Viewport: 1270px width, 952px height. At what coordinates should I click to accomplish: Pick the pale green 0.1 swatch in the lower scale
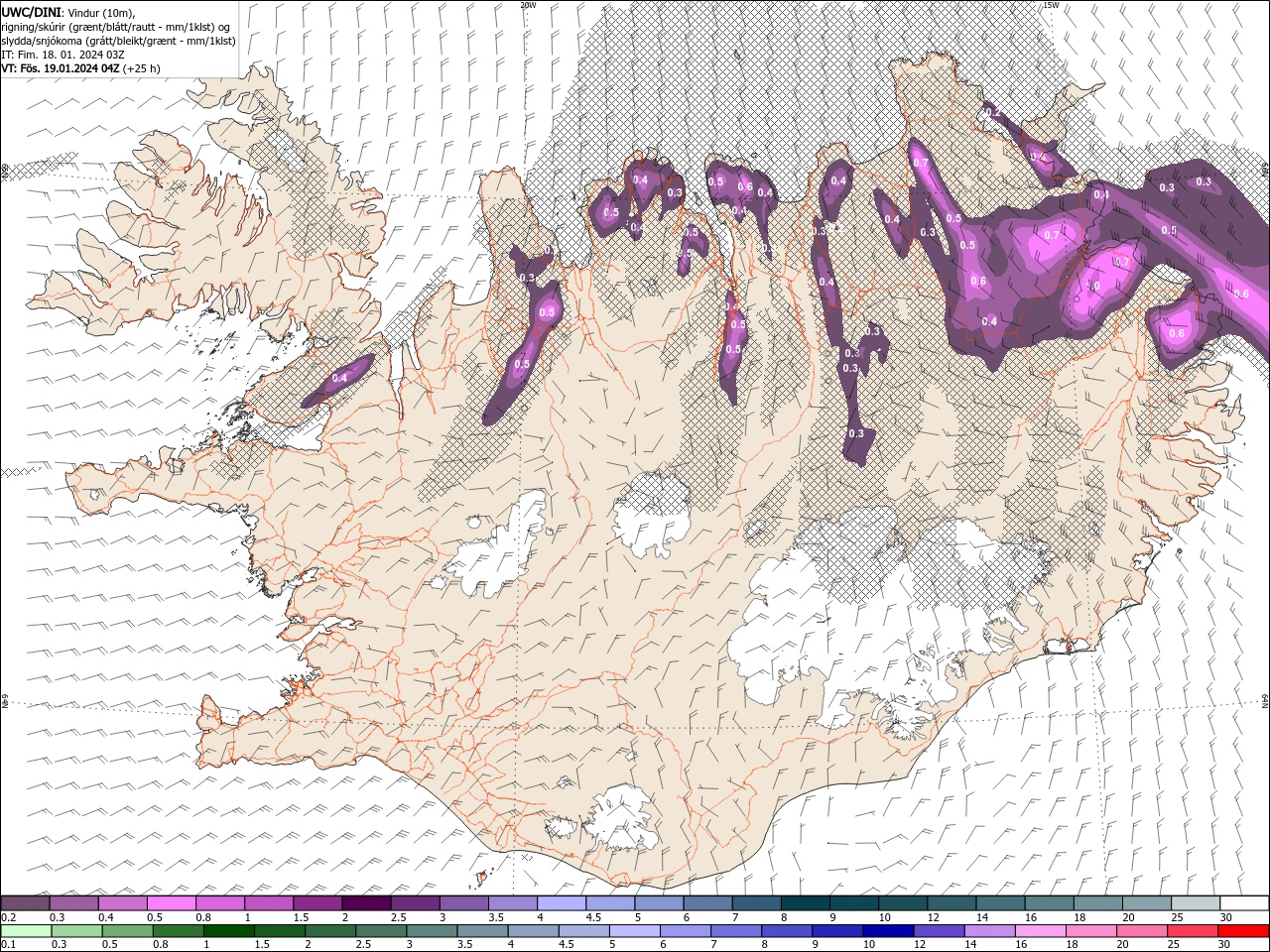(x=25, y=931)
